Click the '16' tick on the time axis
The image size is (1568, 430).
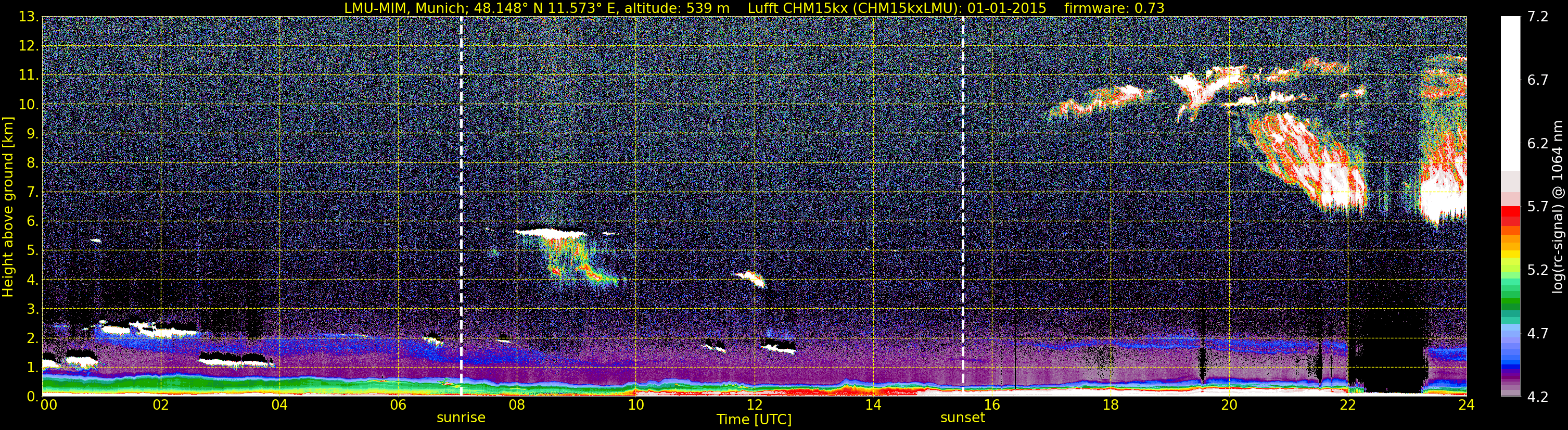tap(991, 406)
